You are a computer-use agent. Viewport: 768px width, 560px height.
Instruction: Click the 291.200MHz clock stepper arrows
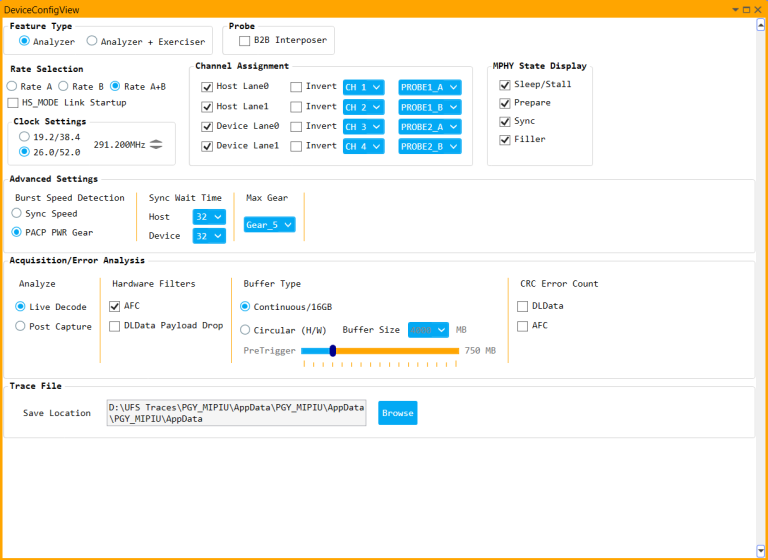click(x=156, y=145)
